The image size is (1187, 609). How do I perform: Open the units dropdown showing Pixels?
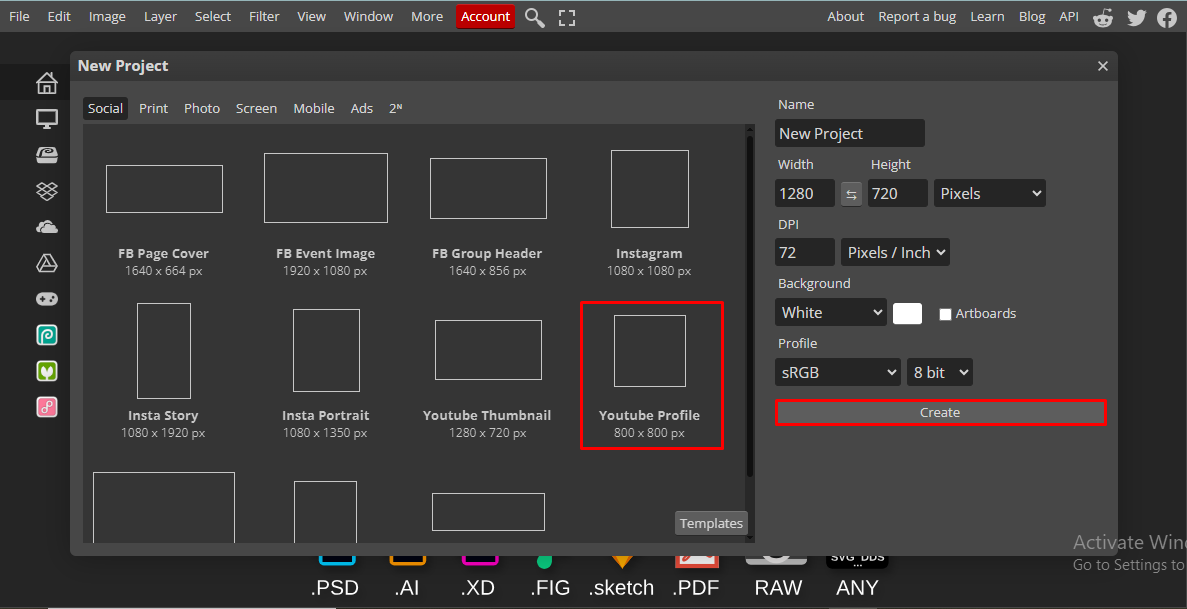989,192
